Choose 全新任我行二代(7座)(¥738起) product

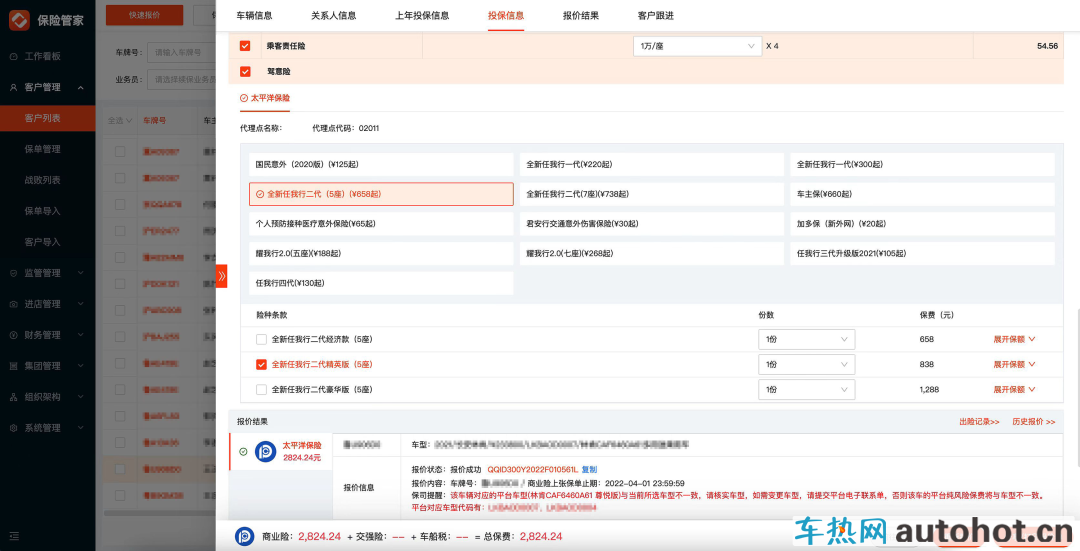pos(652,194)
